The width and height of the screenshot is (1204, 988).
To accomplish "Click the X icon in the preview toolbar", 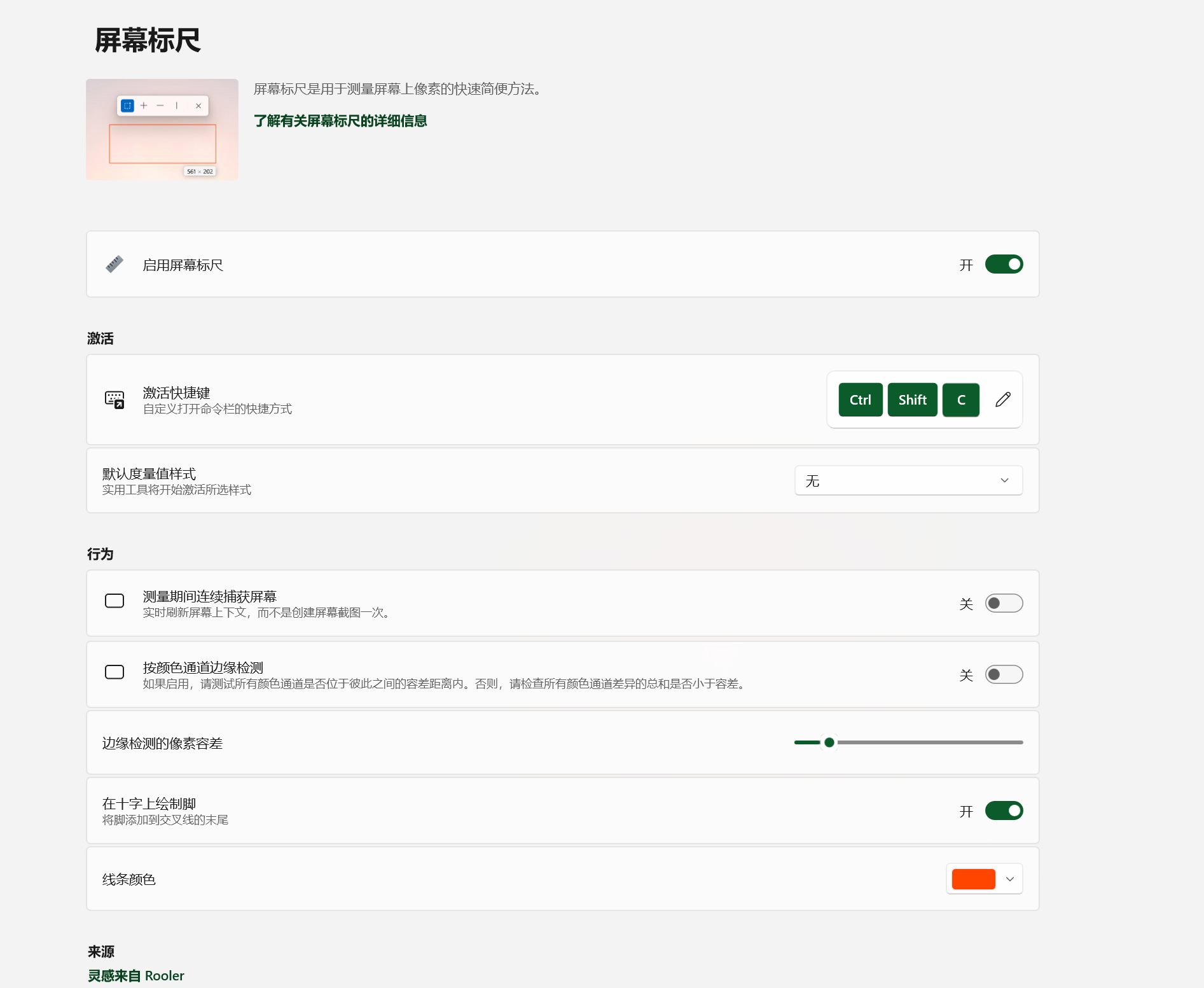I will pos(199,106).
